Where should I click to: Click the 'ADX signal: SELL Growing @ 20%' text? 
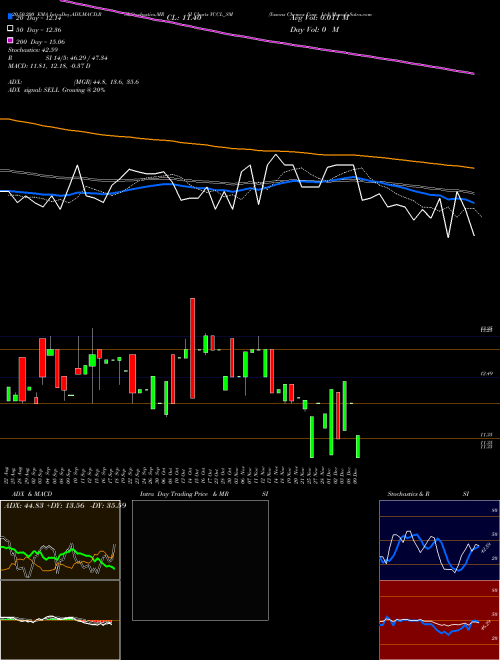pyautogui.click(x=56, y=90)
